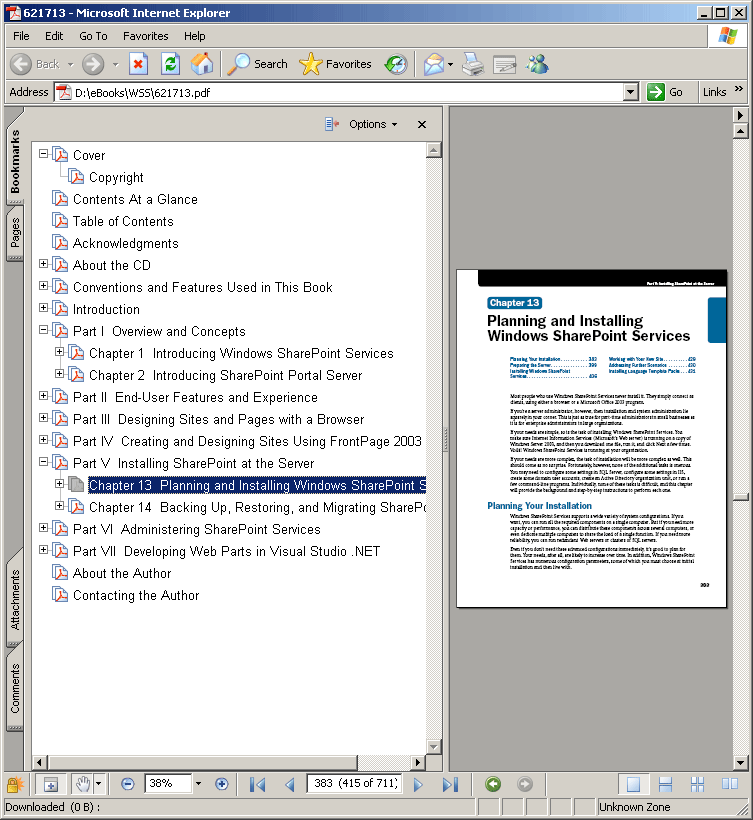Viewport: 753px width, 820px height.
Task: Open the Edit menu
Action: (54, 36)
